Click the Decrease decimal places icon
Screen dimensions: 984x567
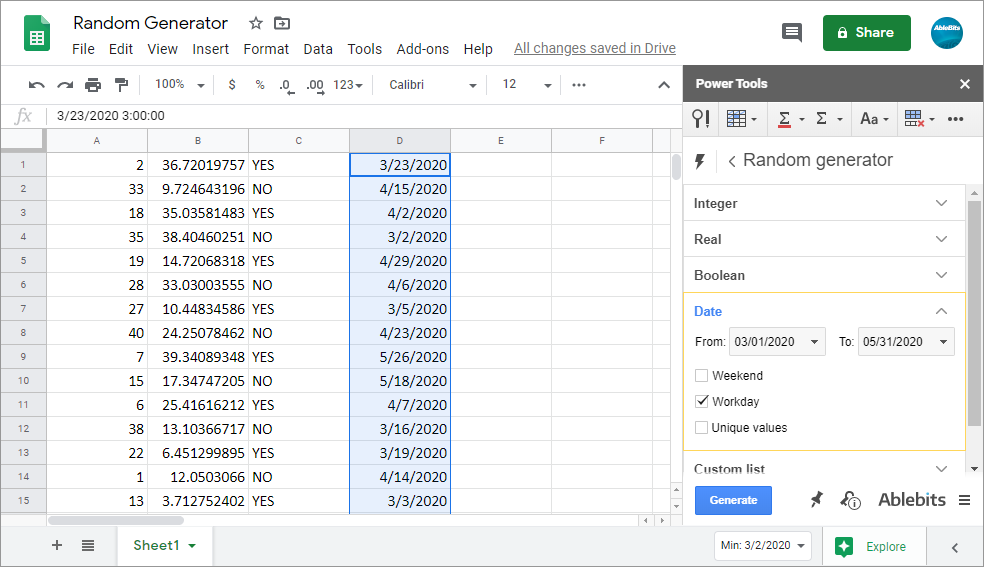pos(287,86)
